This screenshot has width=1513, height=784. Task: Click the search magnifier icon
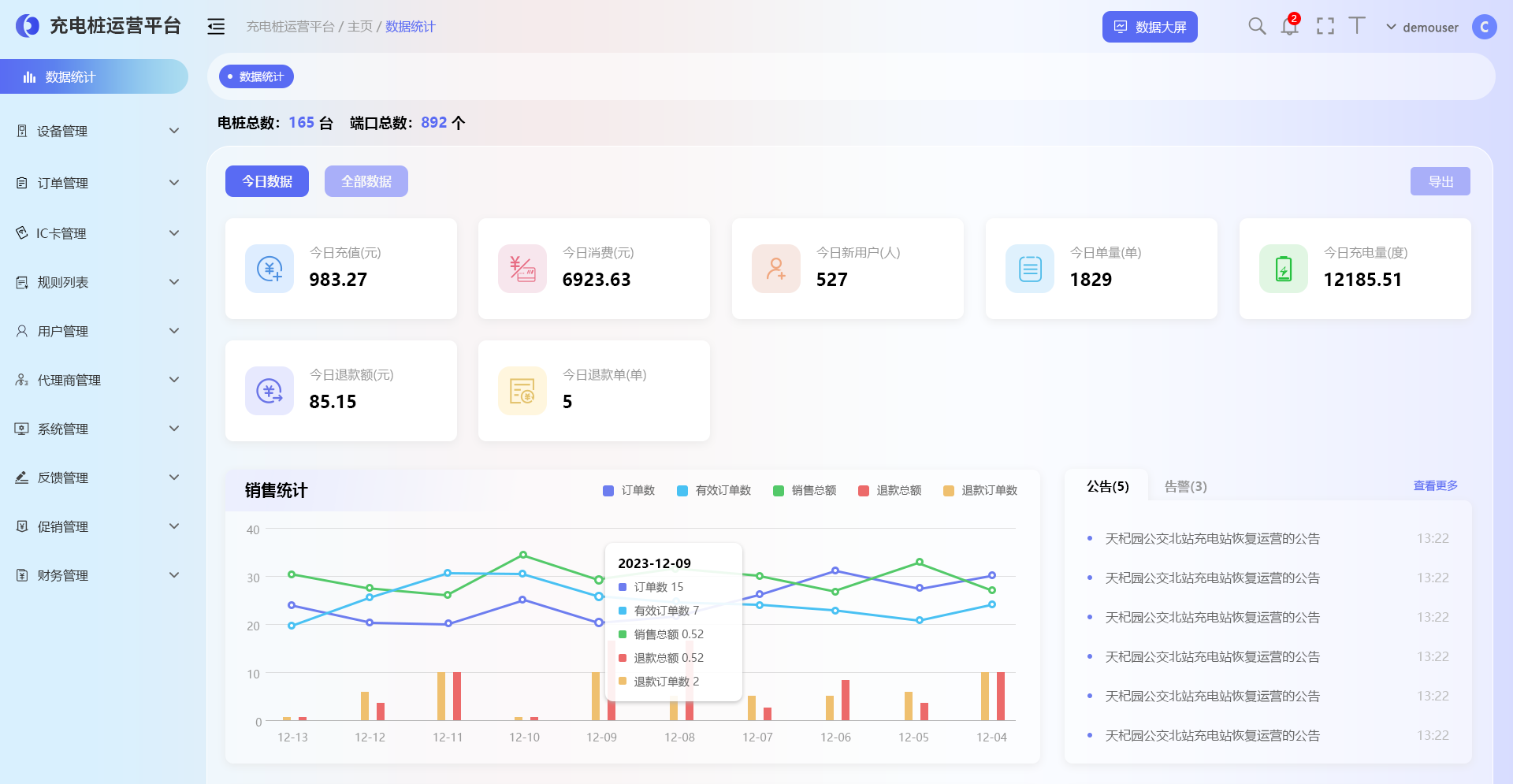(x=1257, y=26)
